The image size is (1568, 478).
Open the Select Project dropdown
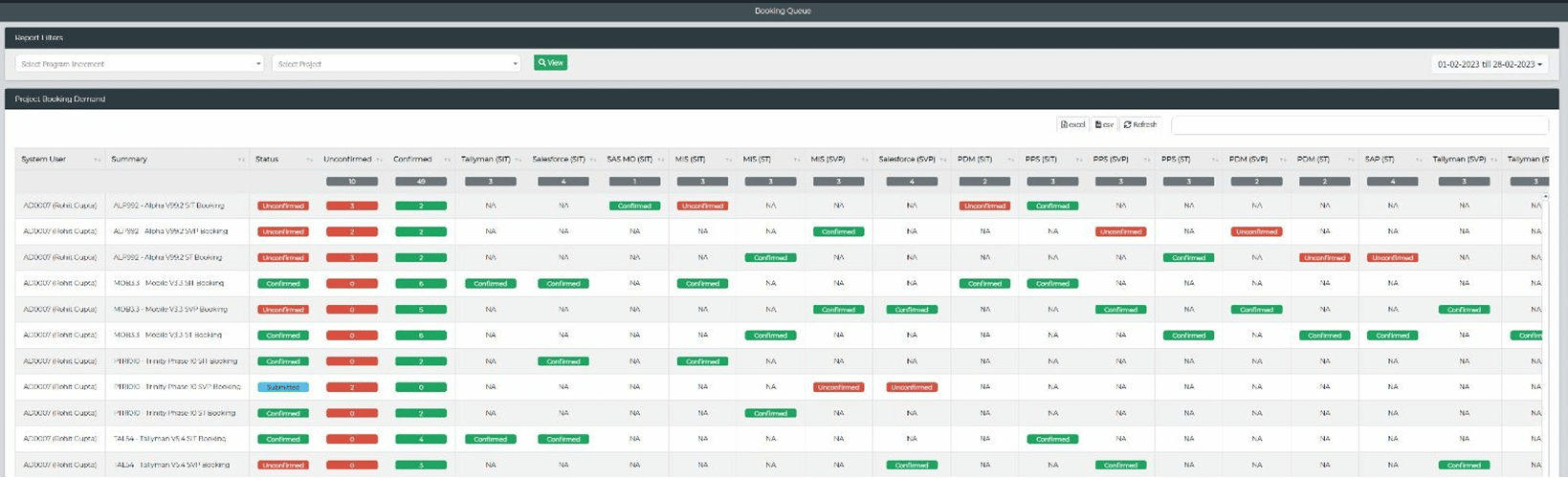(396, 64)
